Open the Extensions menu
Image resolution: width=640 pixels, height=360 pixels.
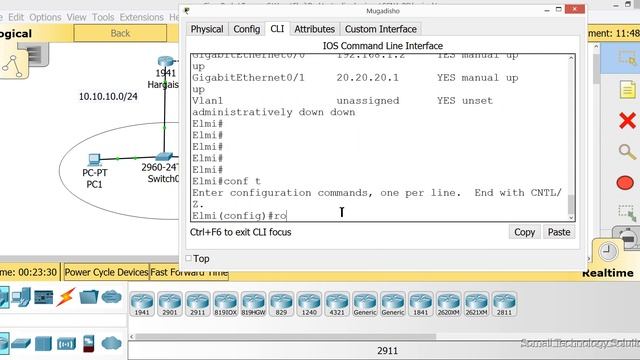pyautogui.click(x=142, y=17)
